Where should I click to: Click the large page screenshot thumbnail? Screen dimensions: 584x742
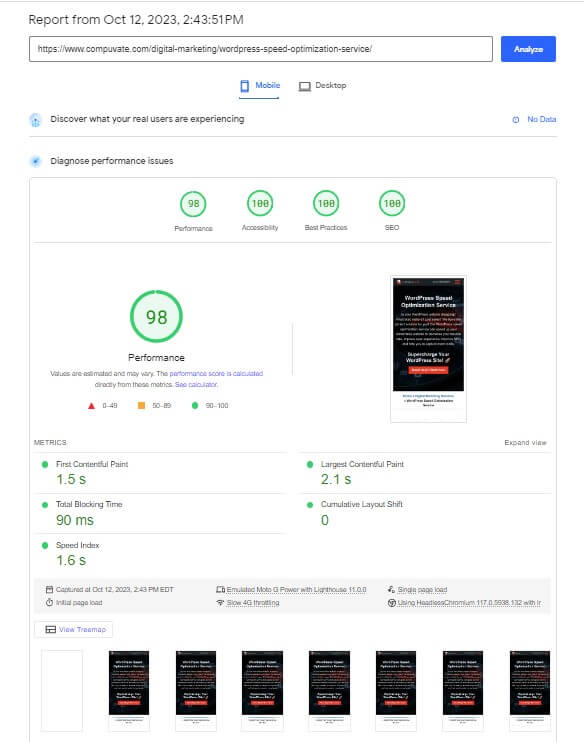pyautogui.click(x=428, y=349)
